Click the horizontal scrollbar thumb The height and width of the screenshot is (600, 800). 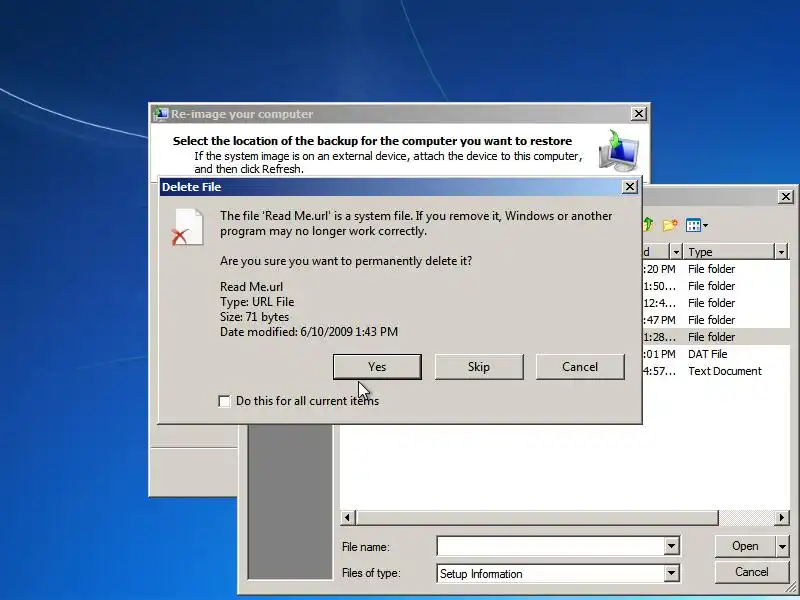pos(537,518)
